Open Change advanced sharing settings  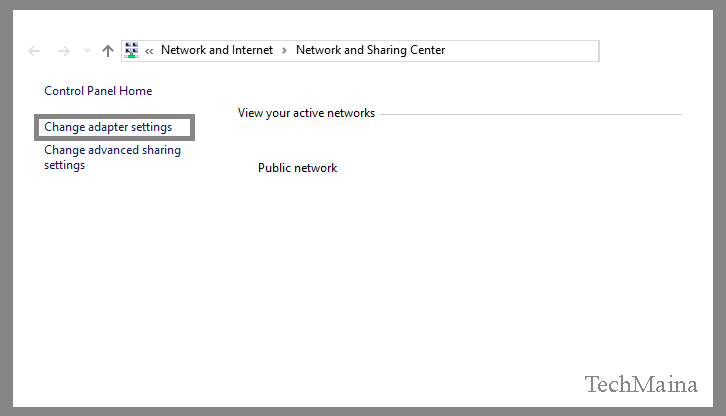coord(113,158)
